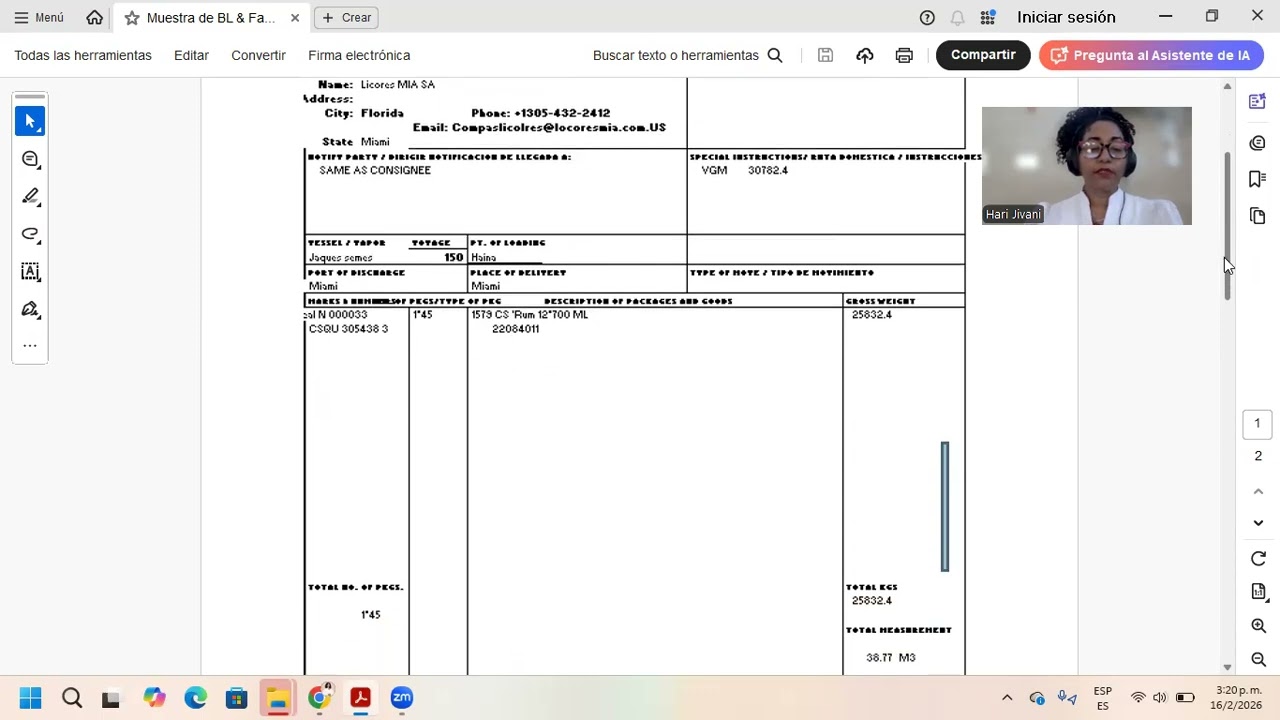This screenshot has width=1280, height=720.
Task: Zoom out with the magnifier minus icon
Action: click(x=1258, y=659)
